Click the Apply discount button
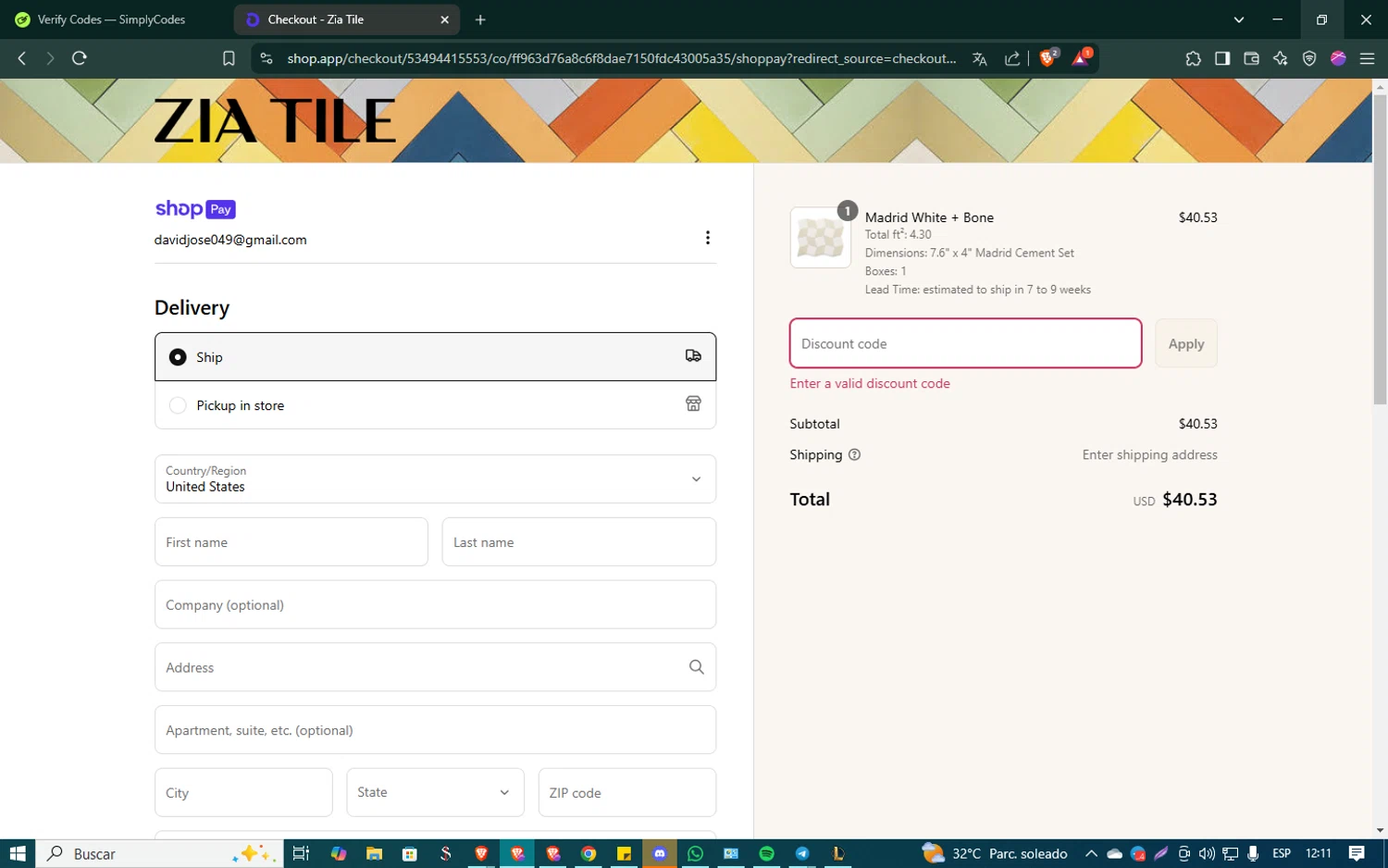The width and height of the screenshot is (1388, 868). (x=1186, y=343)
